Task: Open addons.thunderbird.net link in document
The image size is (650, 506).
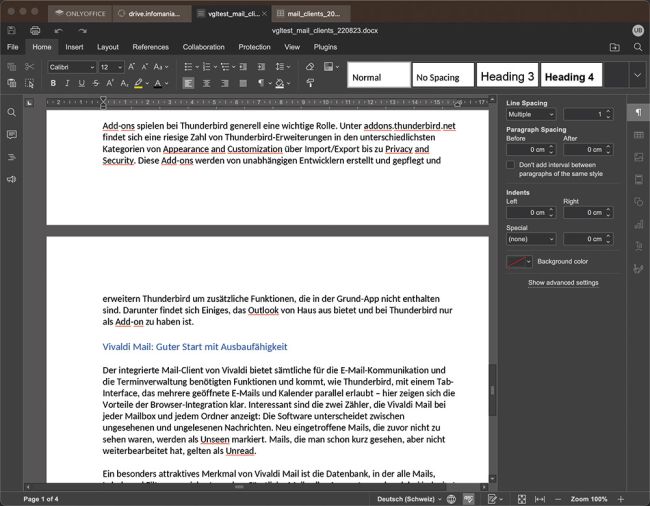Action: 410,126
